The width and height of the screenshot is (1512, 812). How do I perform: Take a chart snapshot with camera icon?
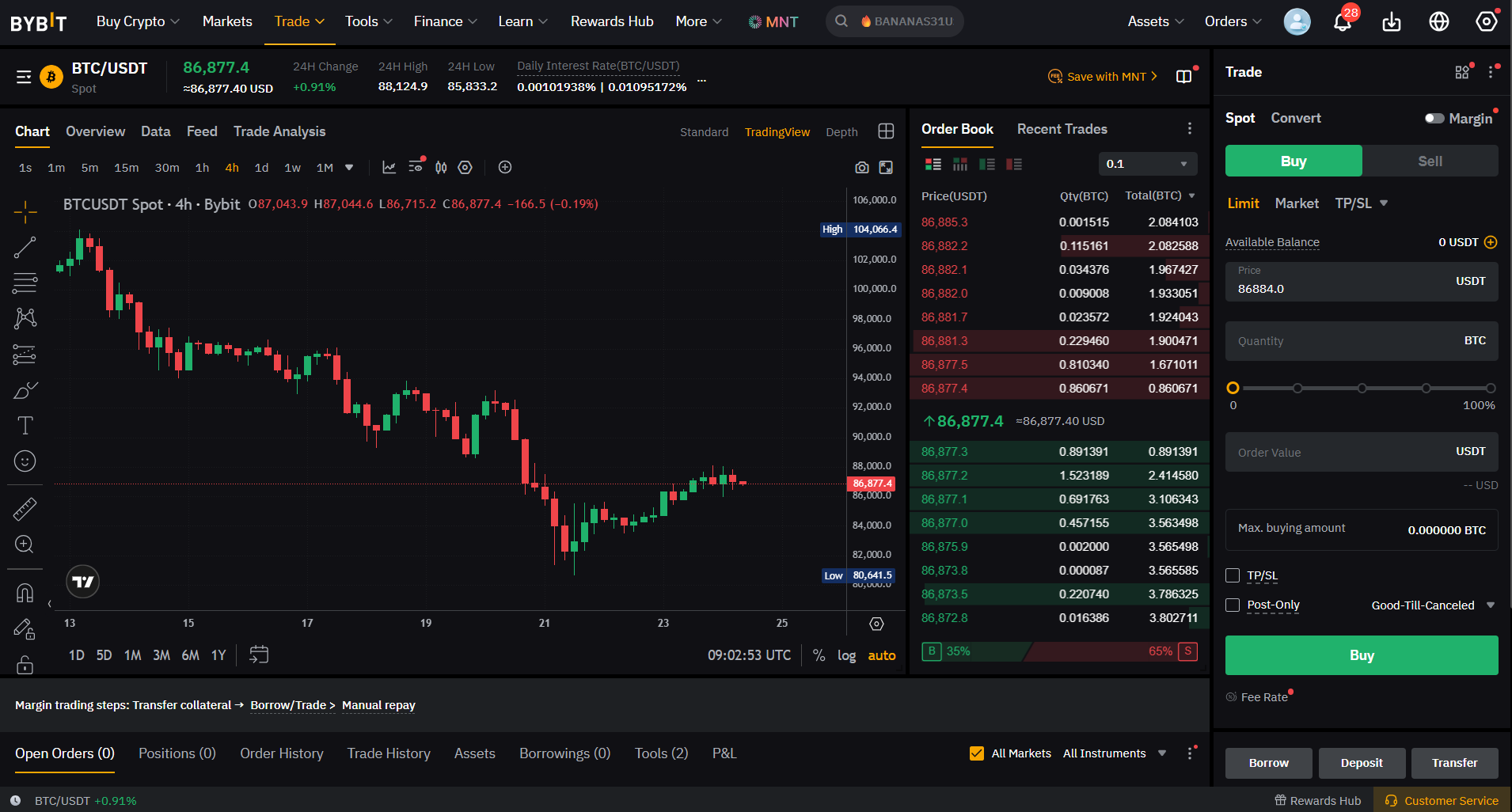coord(862,168)
